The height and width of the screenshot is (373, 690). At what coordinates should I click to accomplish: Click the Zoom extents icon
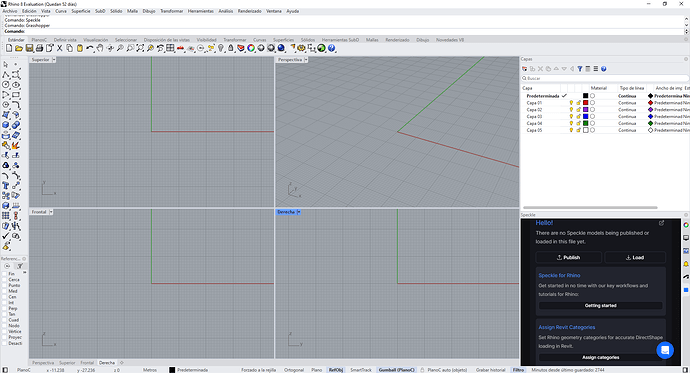140,48
